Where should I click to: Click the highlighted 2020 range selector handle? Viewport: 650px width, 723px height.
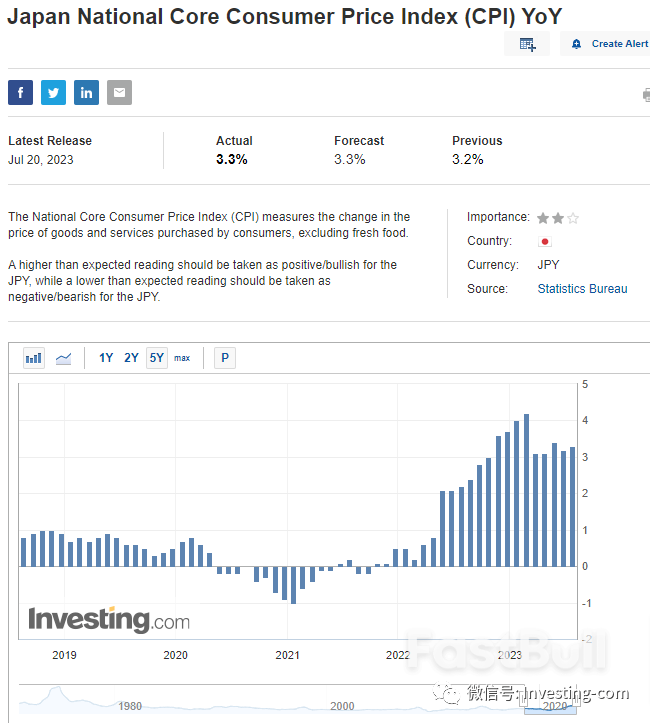pyautogui.click(x=549, y=705)
